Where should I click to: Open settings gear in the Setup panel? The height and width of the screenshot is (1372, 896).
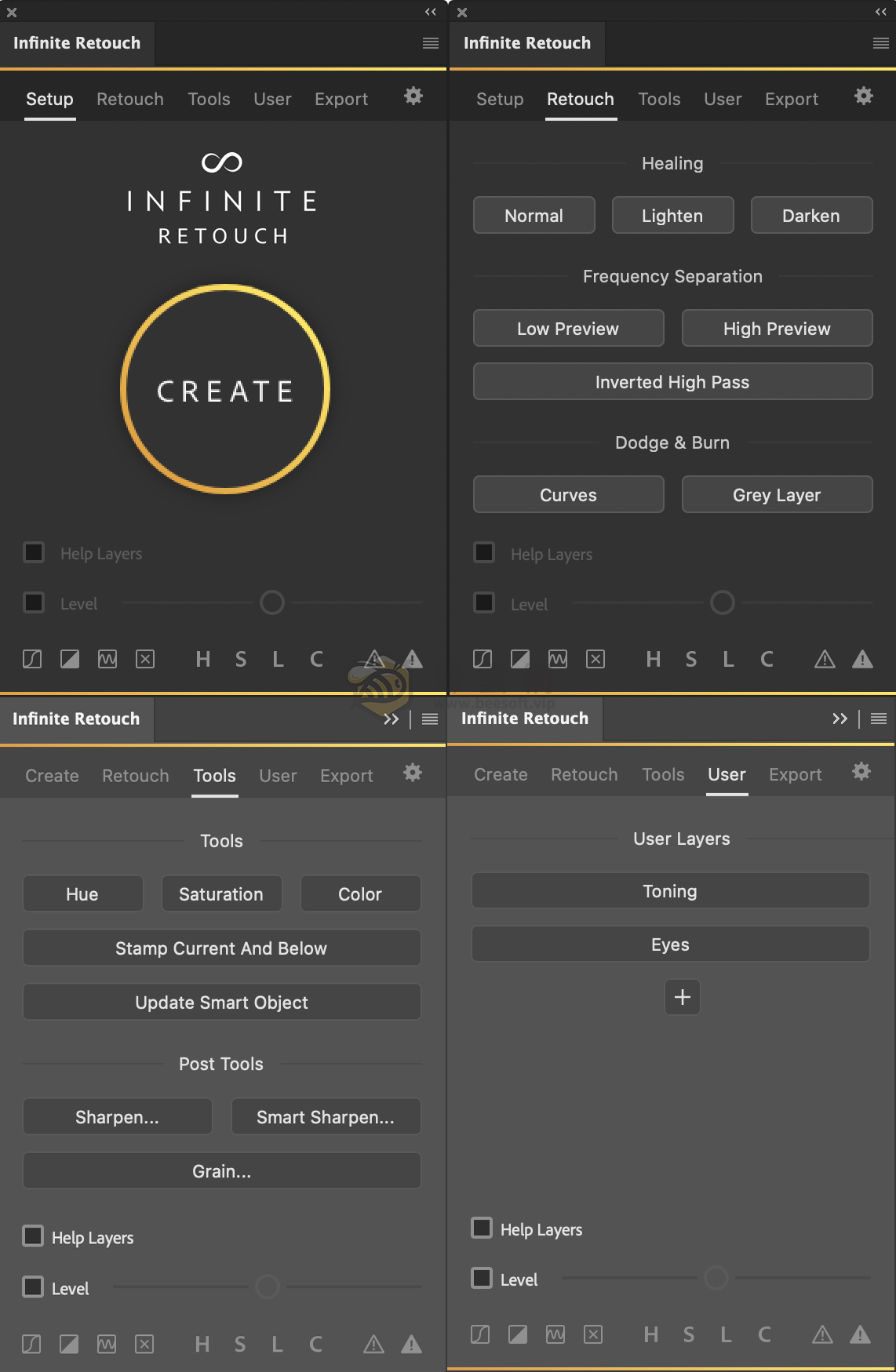(x=413, y=96)
